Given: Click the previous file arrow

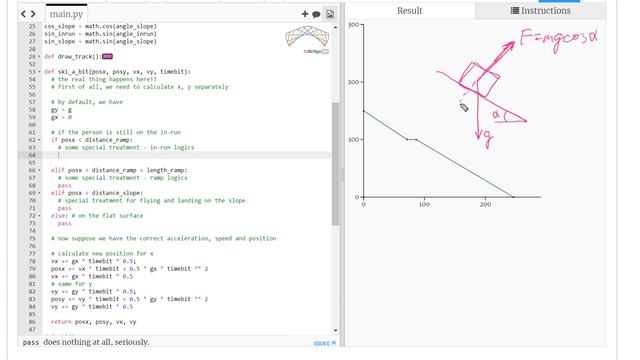Looking at the screenshot, I should 23,14.
